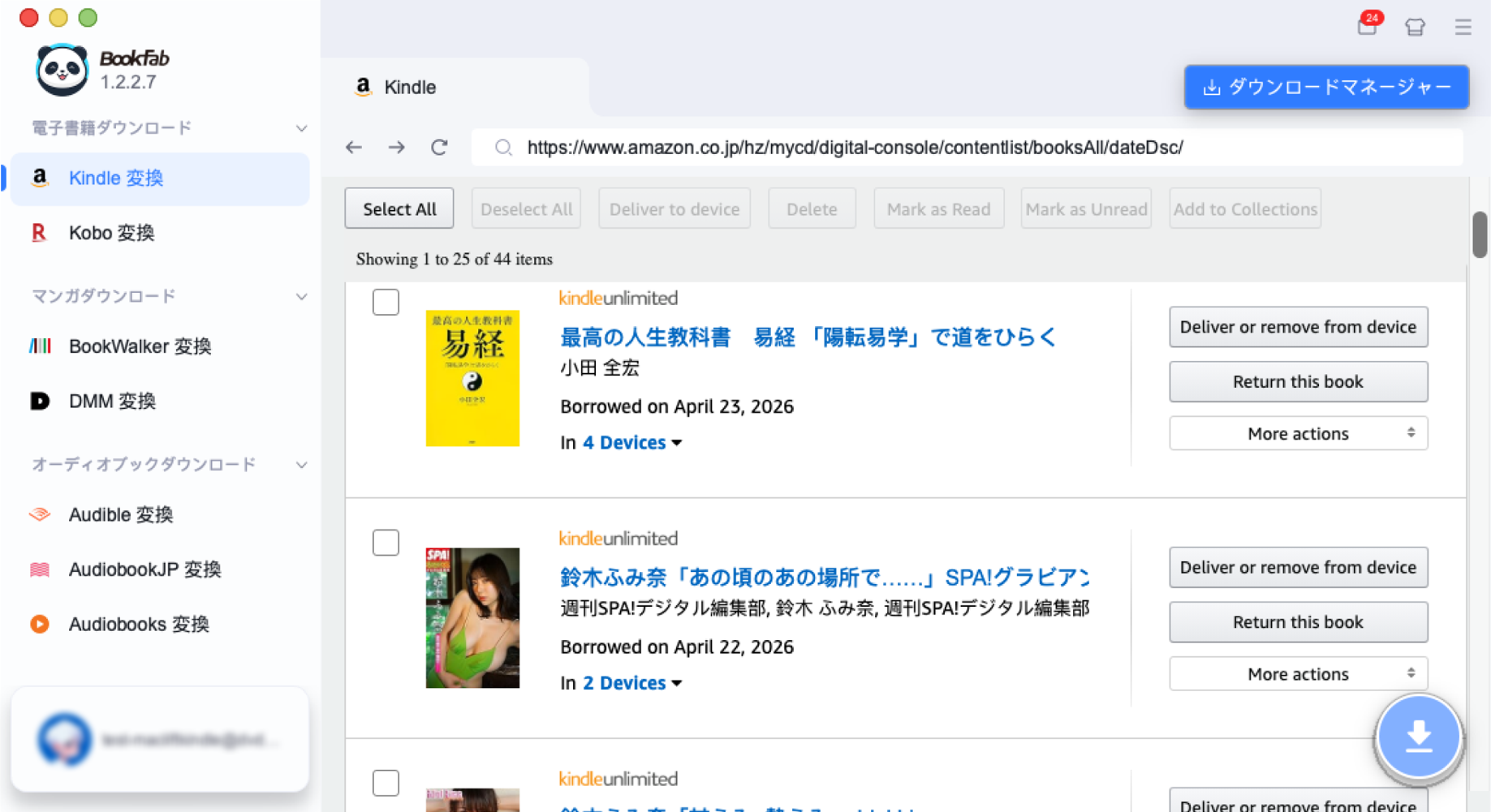Screen dimensions: 1491x812
Task: Open the title link 最高の人生教科書 易経
Action: [808, 337]
